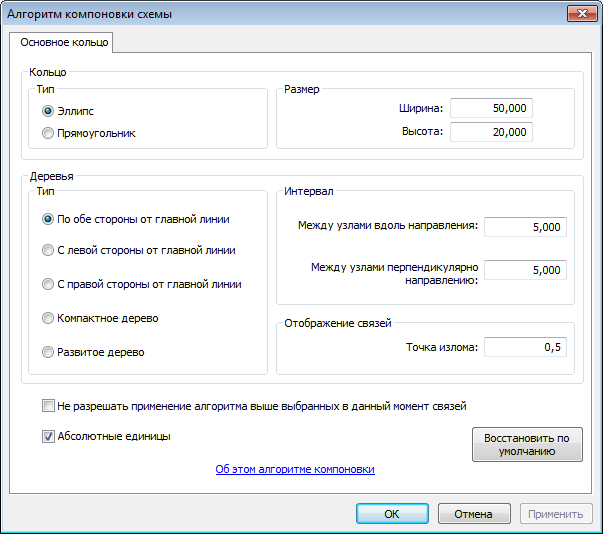Switch to Основное кольцо tab
603x534 pixels.
coord(60,43)
